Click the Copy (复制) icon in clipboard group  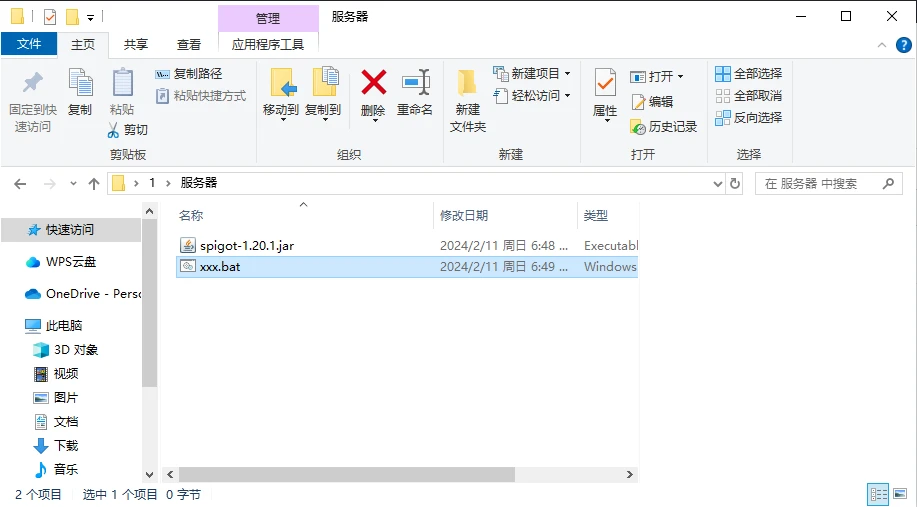pos(80,83)
